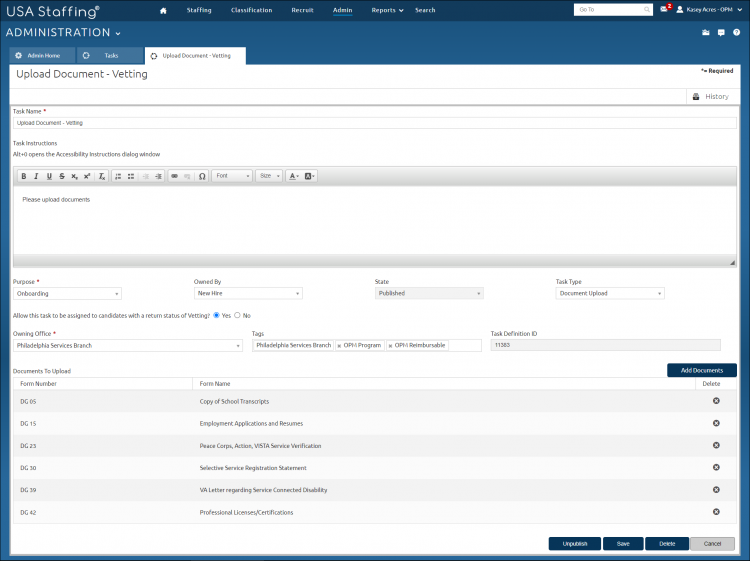The width and height of the screenshot is (750, 561).
Task: Open the help question mark icon
Action: pos(737,33)
